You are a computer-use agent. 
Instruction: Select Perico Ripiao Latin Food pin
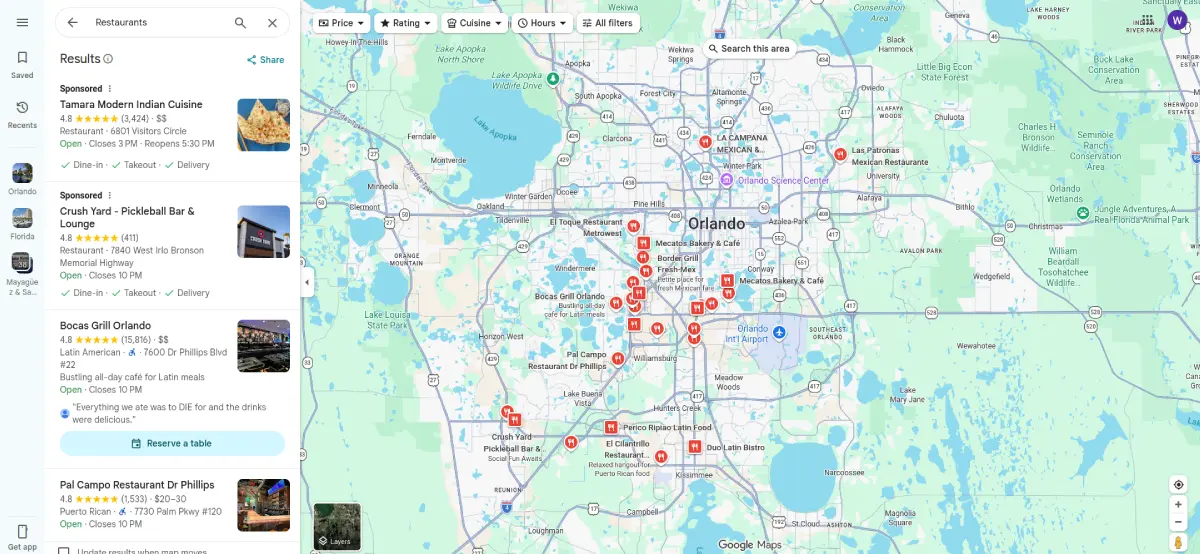(x=609, y=427)
